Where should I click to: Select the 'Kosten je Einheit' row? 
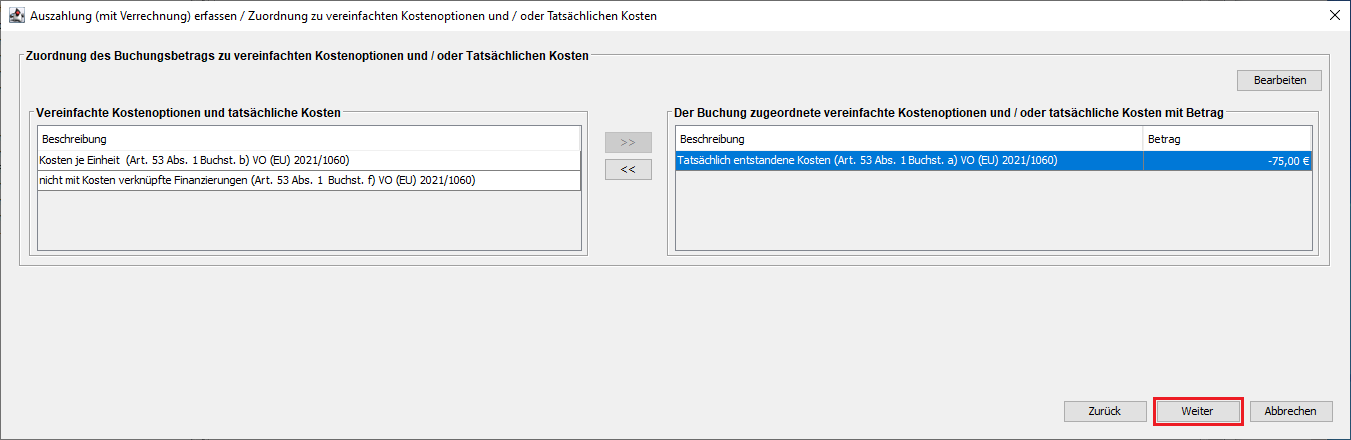[x=308, y=160]
